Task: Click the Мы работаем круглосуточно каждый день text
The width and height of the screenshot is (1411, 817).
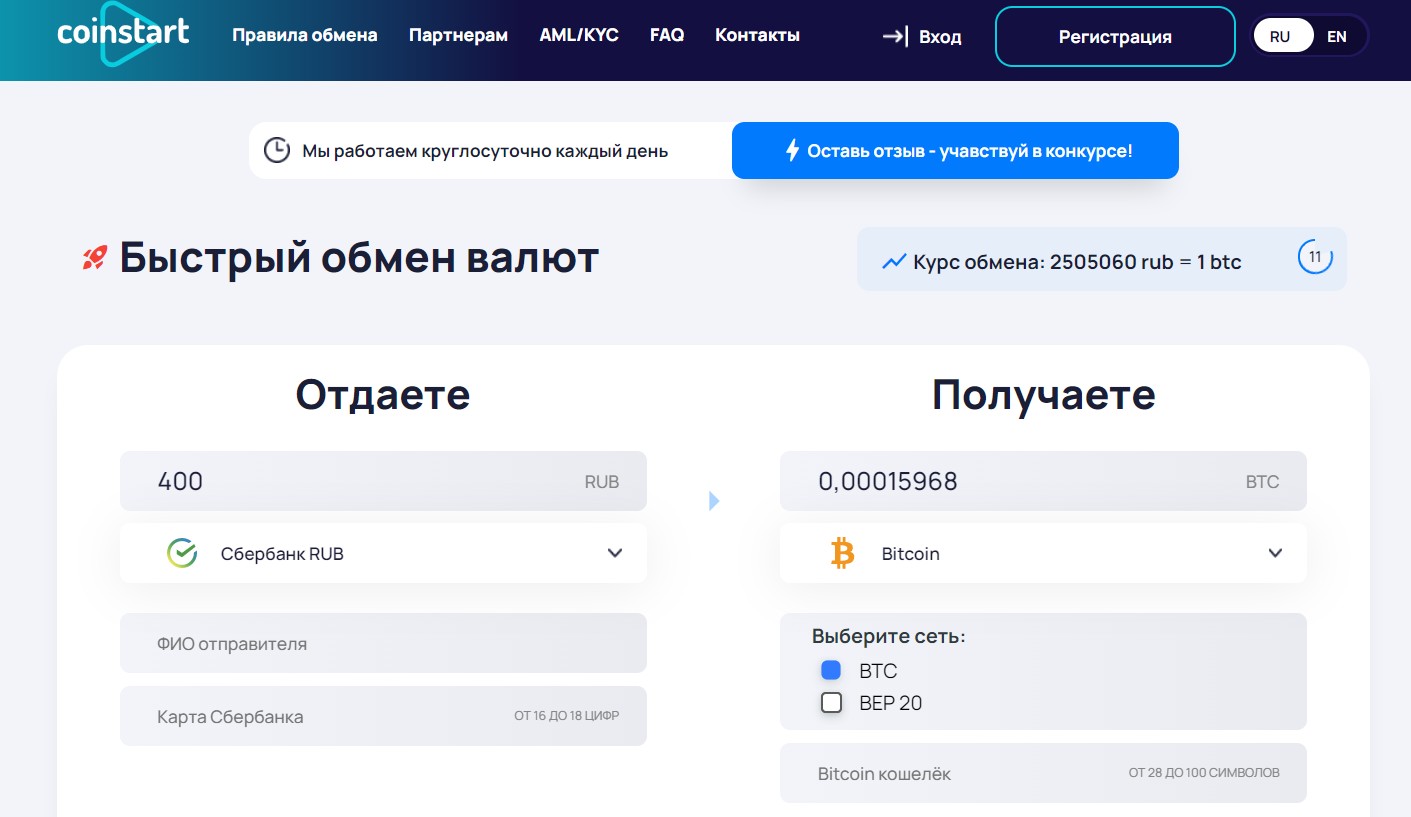Action: click(485, 151)
